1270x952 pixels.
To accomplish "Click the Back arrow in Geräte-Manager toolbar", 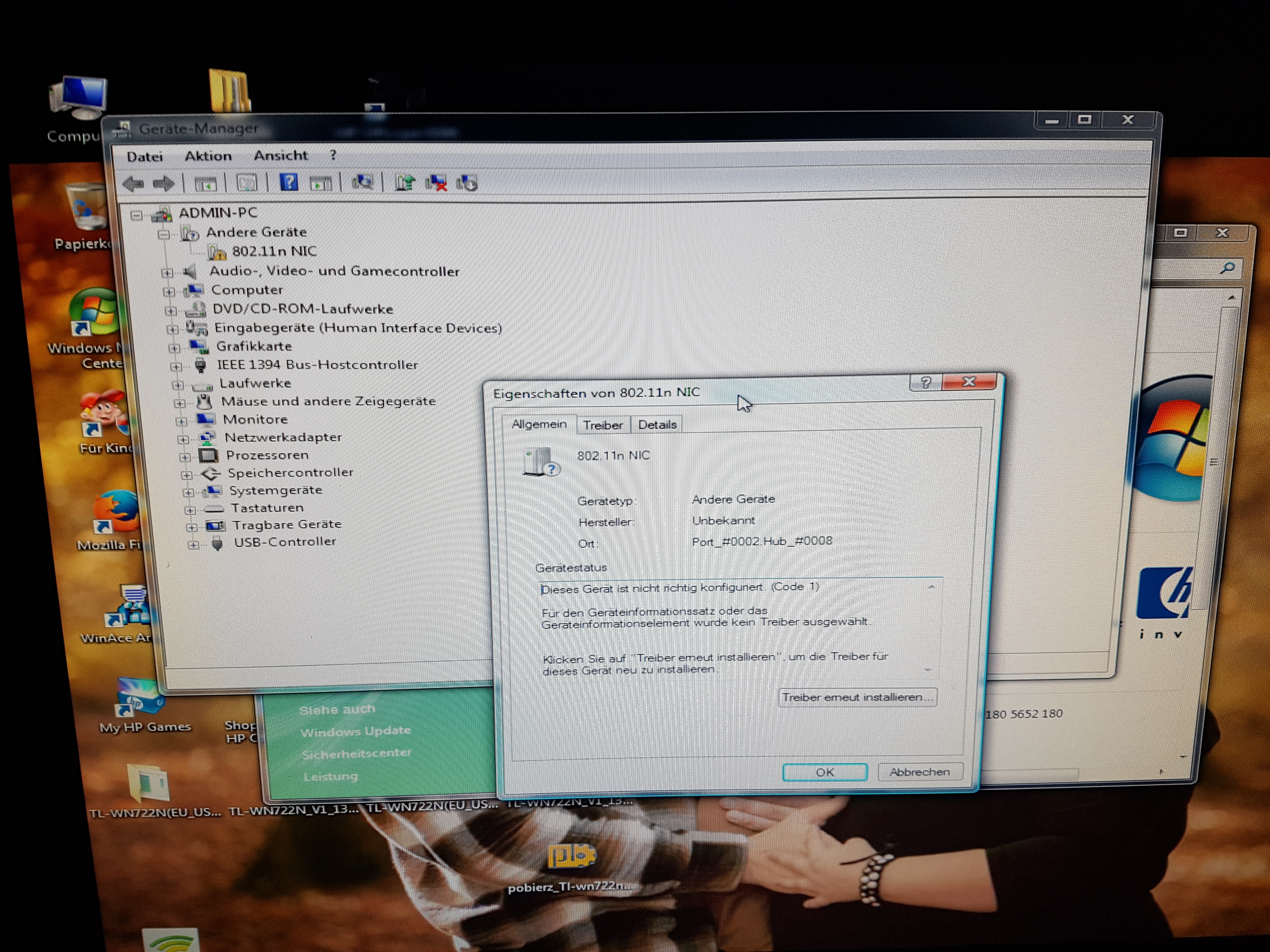I will point(134,184).
